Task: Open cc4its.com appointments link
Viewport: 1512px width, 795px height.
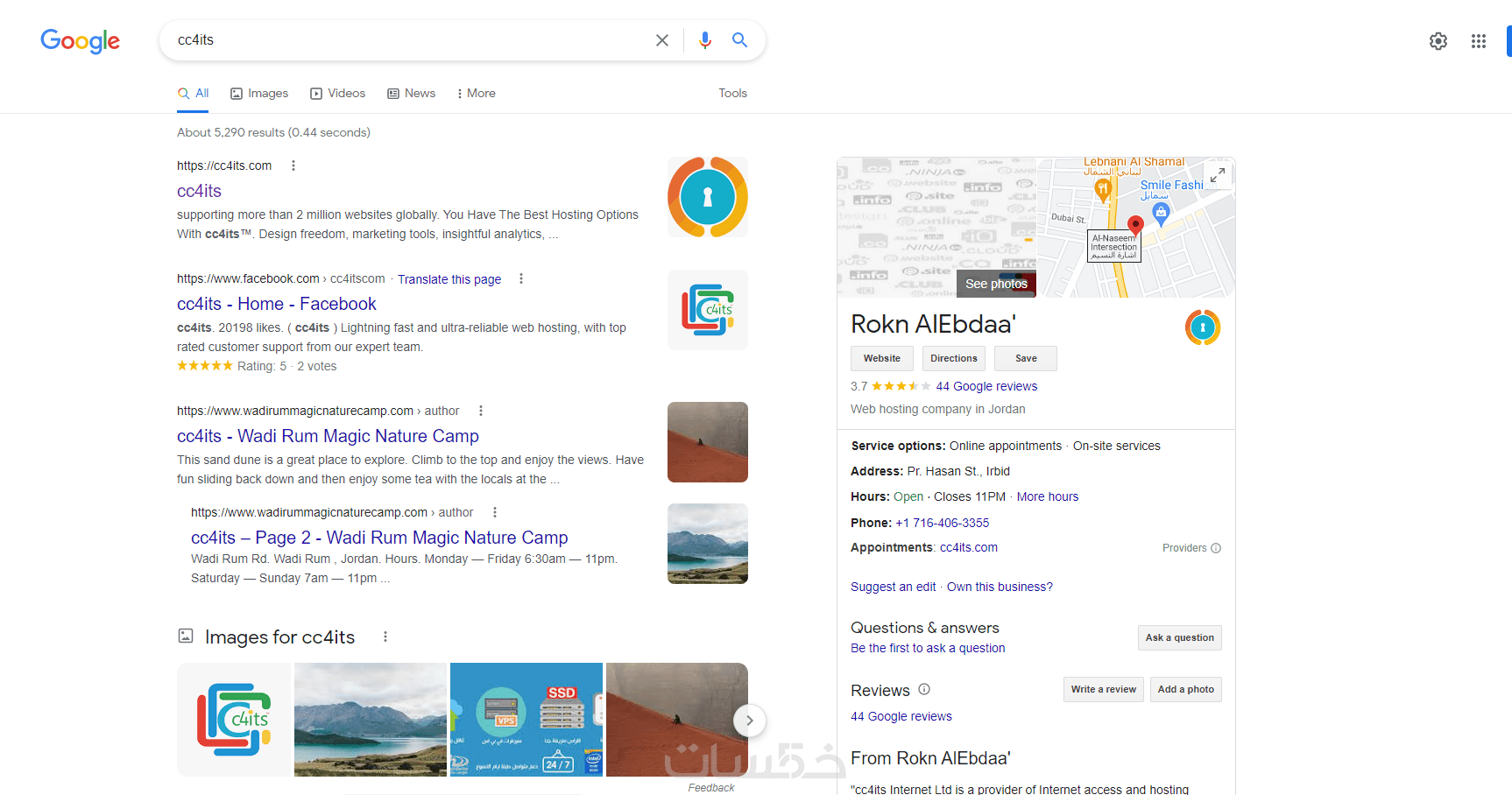Action: click(969, 547)
